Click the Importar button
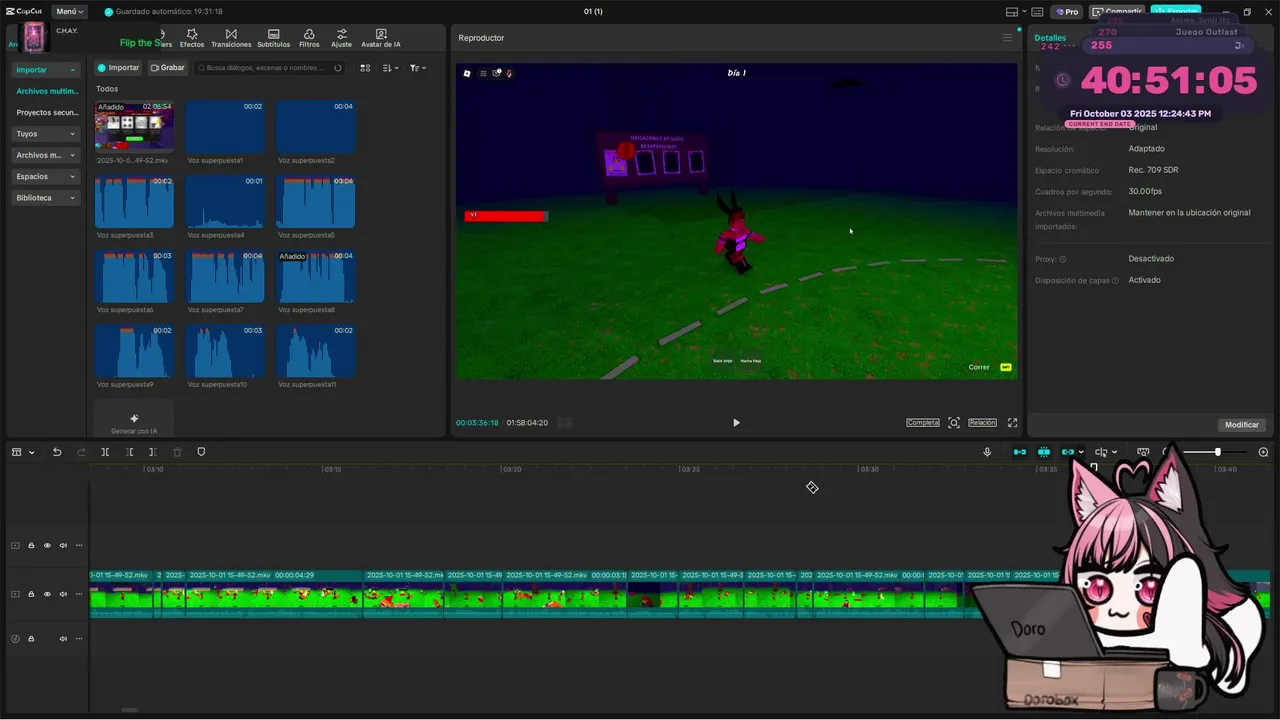 point(118,68)
